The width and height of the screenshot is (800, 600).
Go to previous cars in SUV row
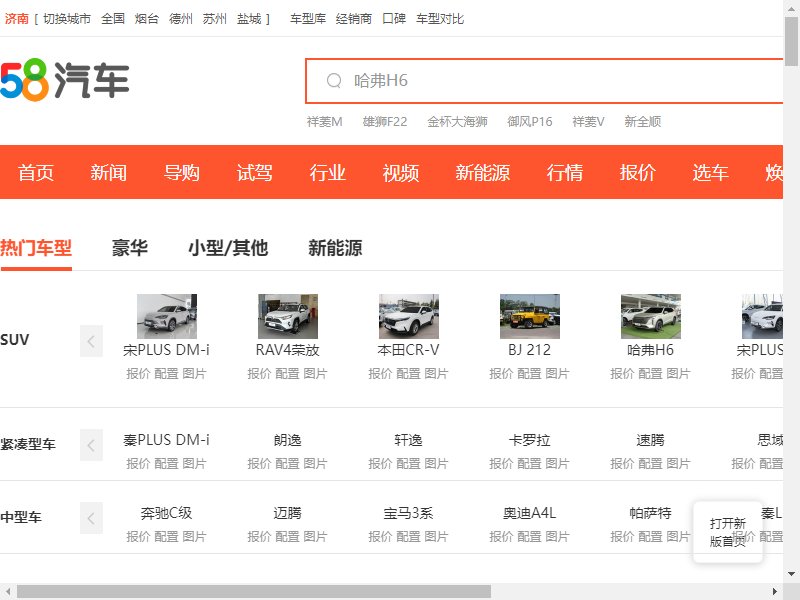coord(91,341)
